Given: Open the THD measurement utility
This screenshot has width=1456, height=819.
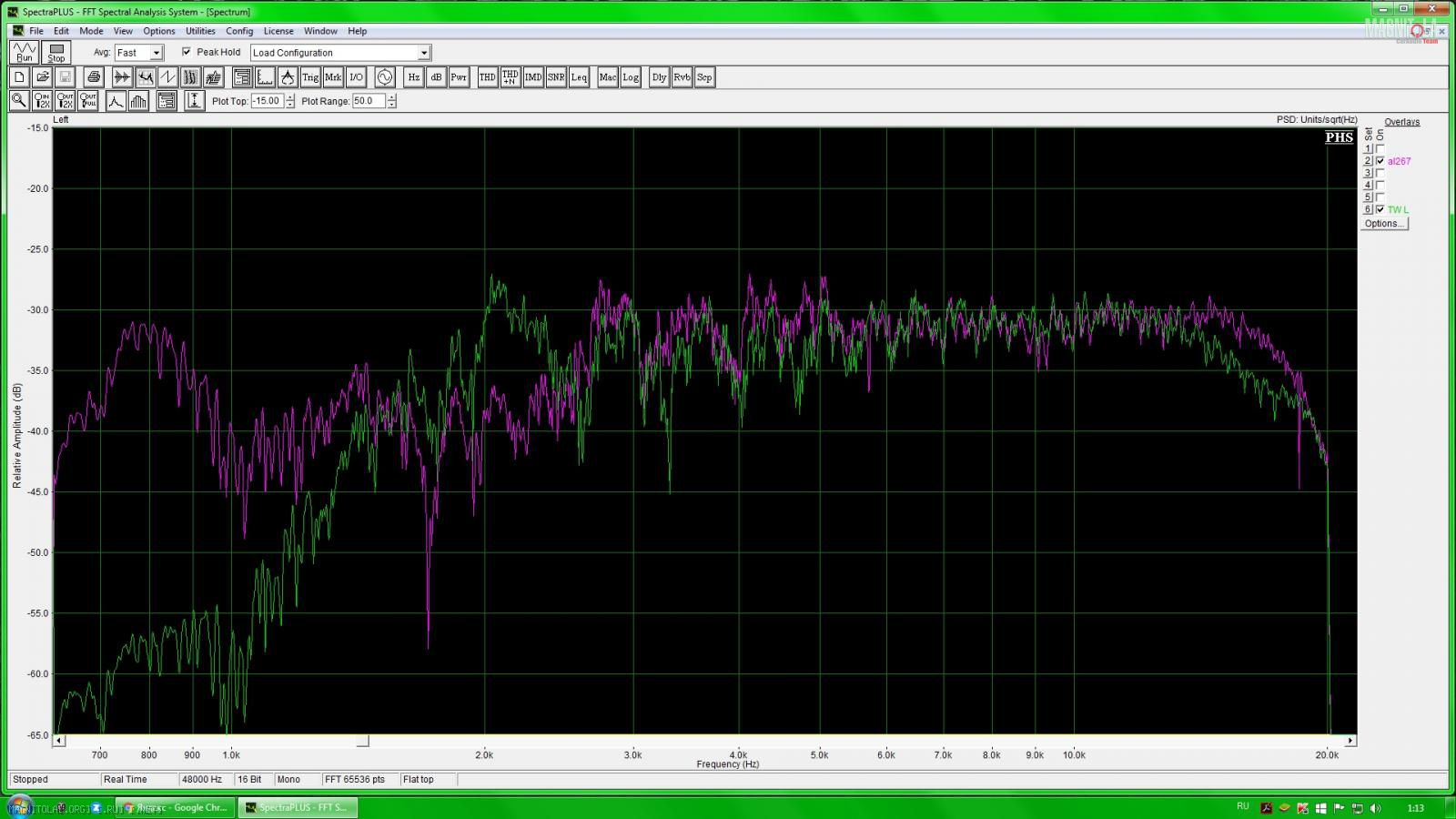Looking at the screenshot, I should point(488,77).
